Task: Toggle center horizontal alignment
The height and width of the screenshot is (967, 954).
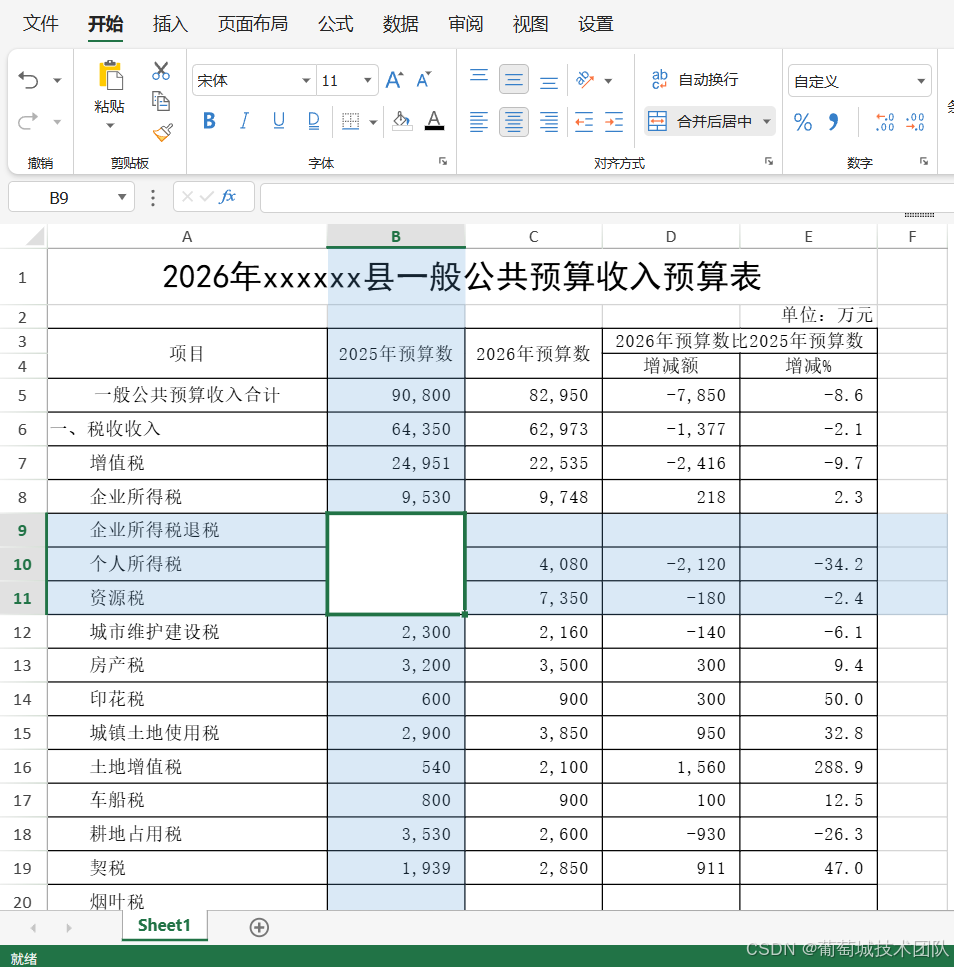Action: click(x=514, y=121)
